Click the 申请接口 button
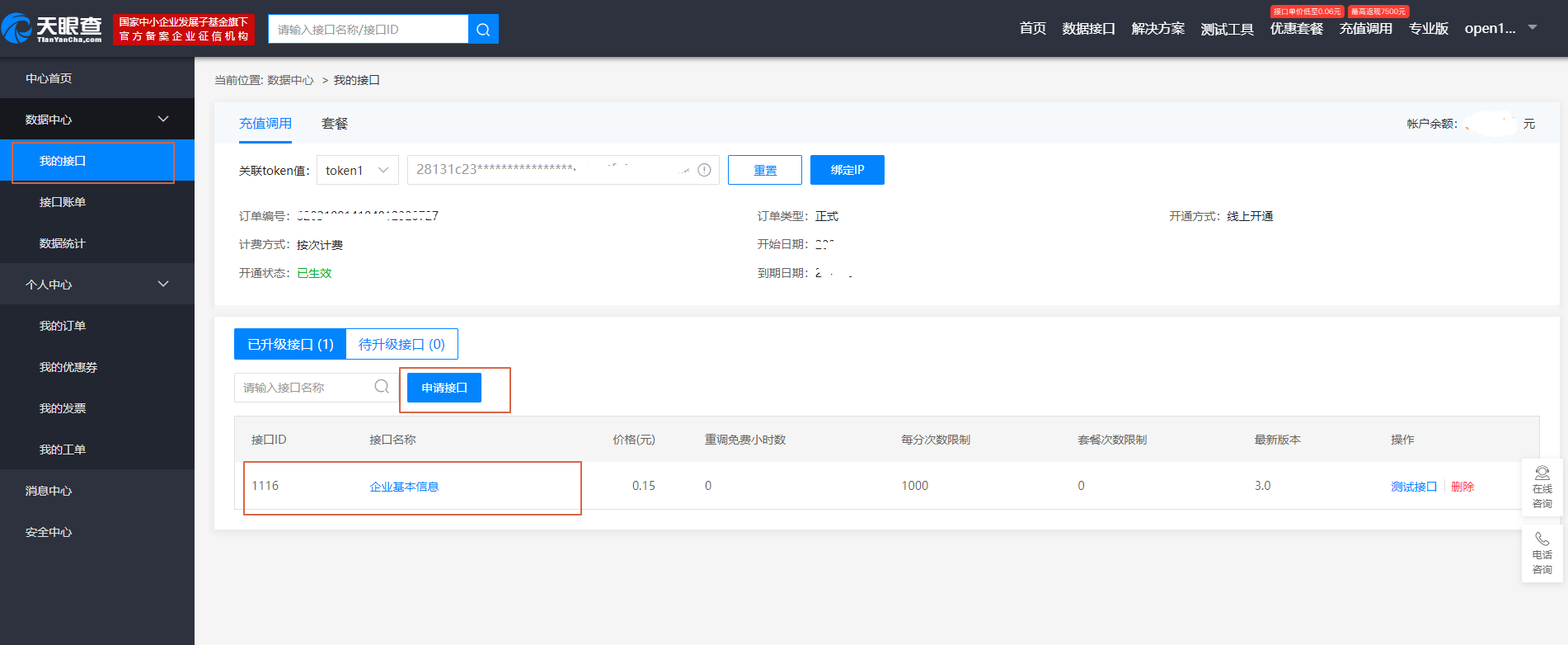The height and width of the screenshot is (645, 1568). (444, 388)
